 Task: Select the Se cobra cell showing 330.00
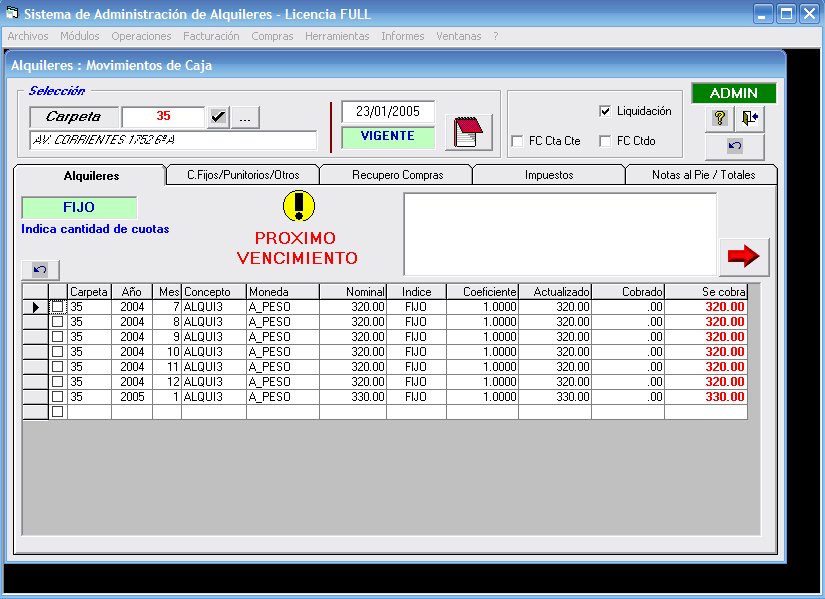coord(706,397)
